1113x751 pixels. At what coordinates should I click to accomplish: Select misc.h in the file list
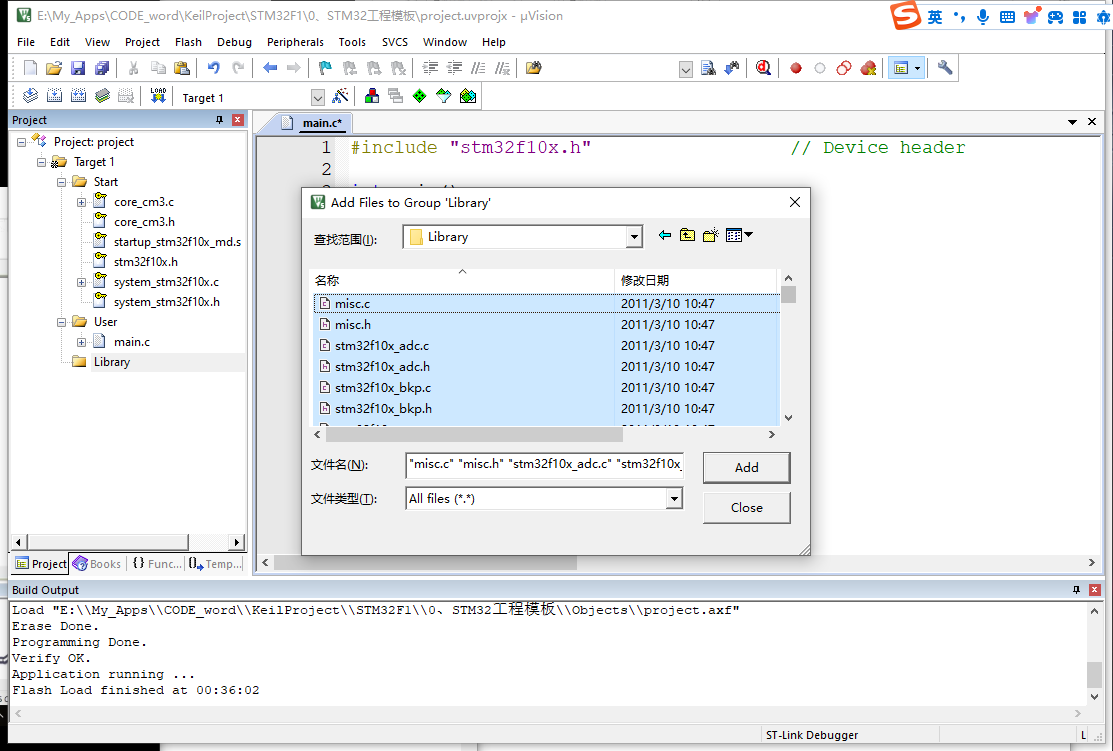[x=353, y=324]
